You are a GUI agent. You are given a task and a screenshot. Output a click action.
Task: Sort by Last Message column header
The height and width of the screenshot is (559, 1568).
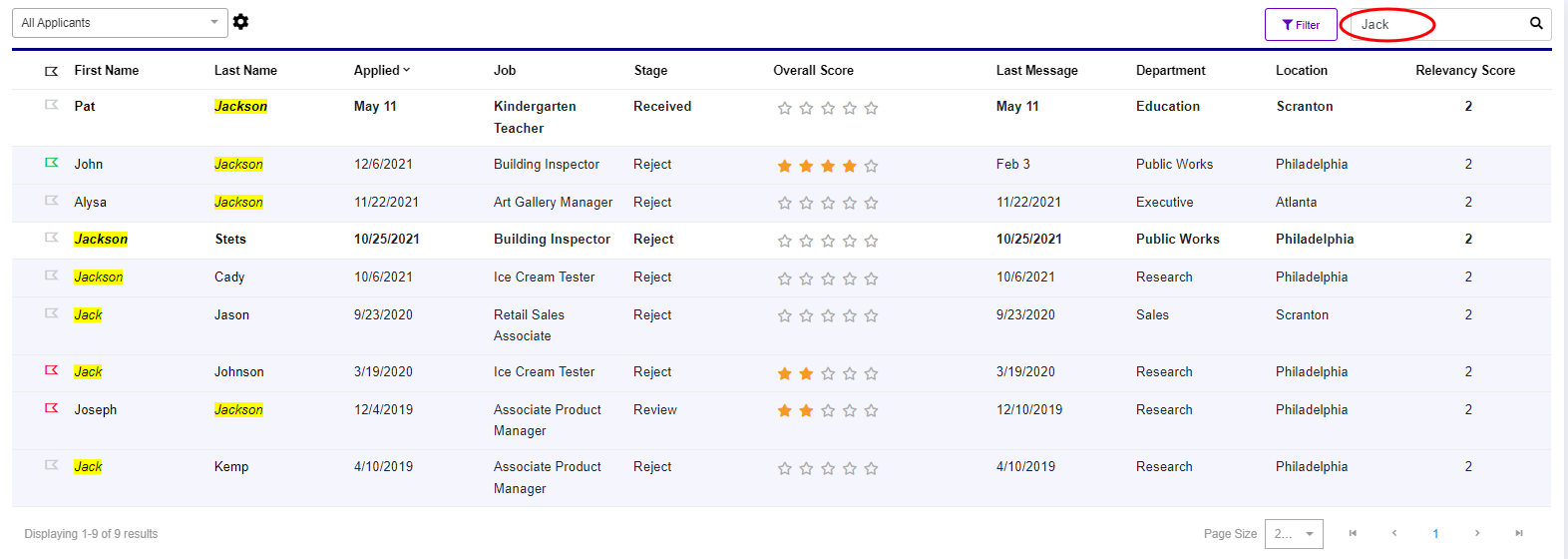pos(1036,70)
